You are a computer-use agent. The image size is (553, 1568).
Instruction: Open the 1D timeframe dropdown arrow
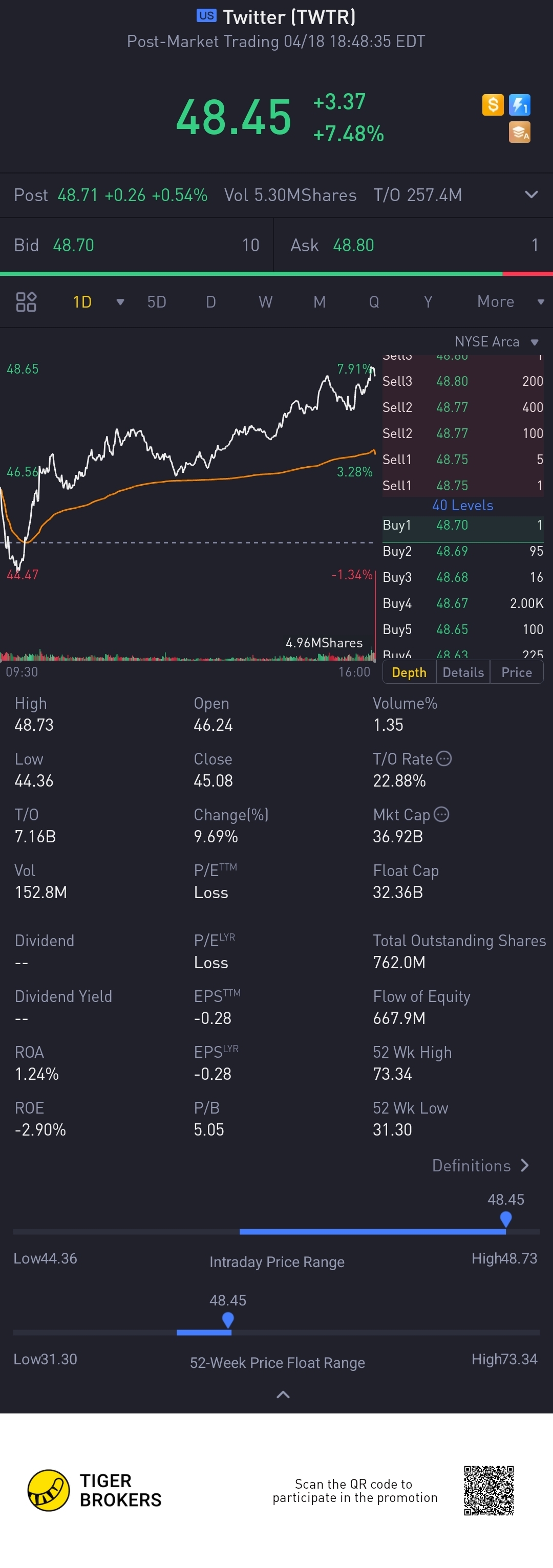(120, 302)
